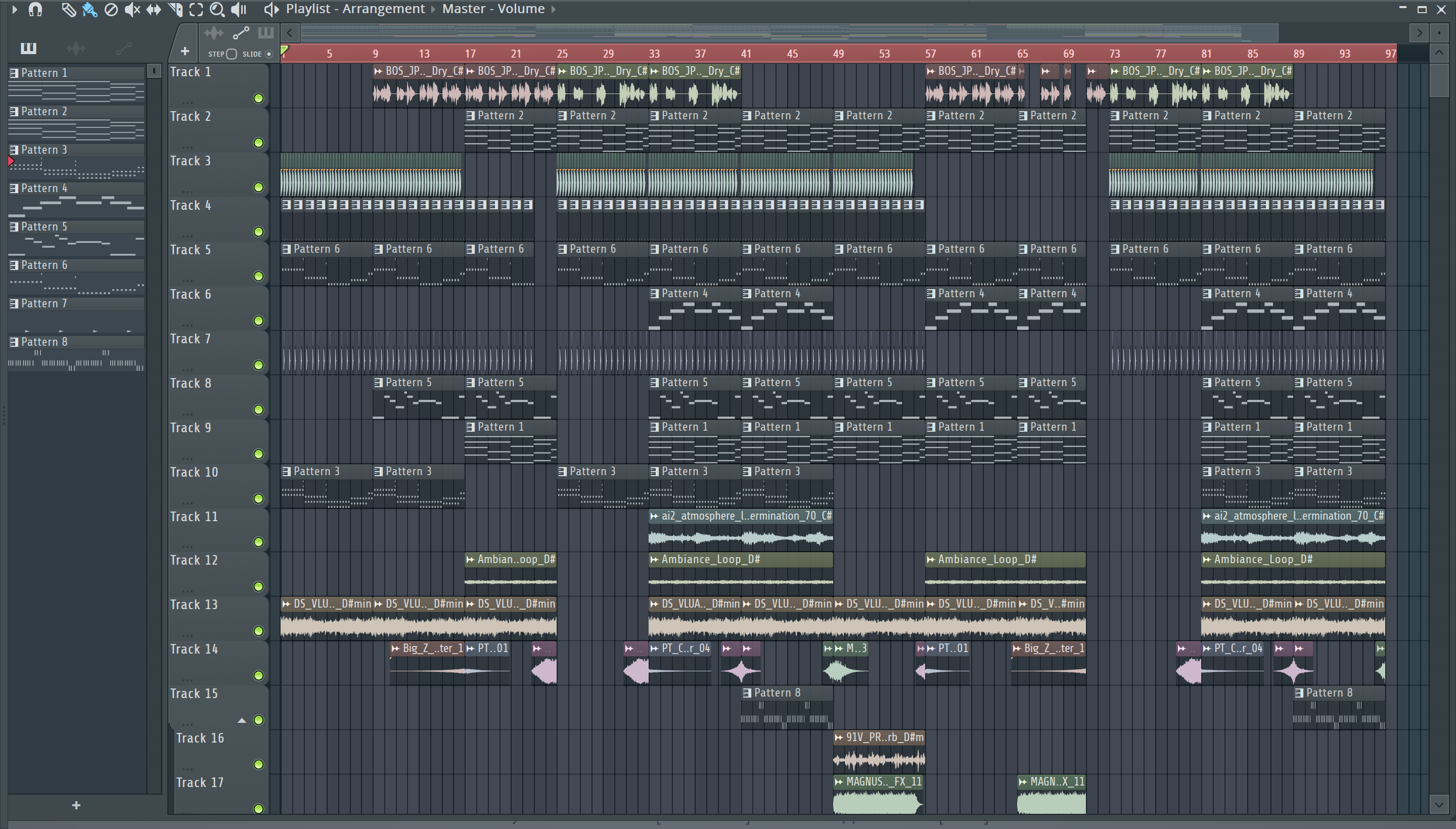Switch picker to the Automation clips tab
This screenshot has height=829, width=1456.
pos(124,49)
